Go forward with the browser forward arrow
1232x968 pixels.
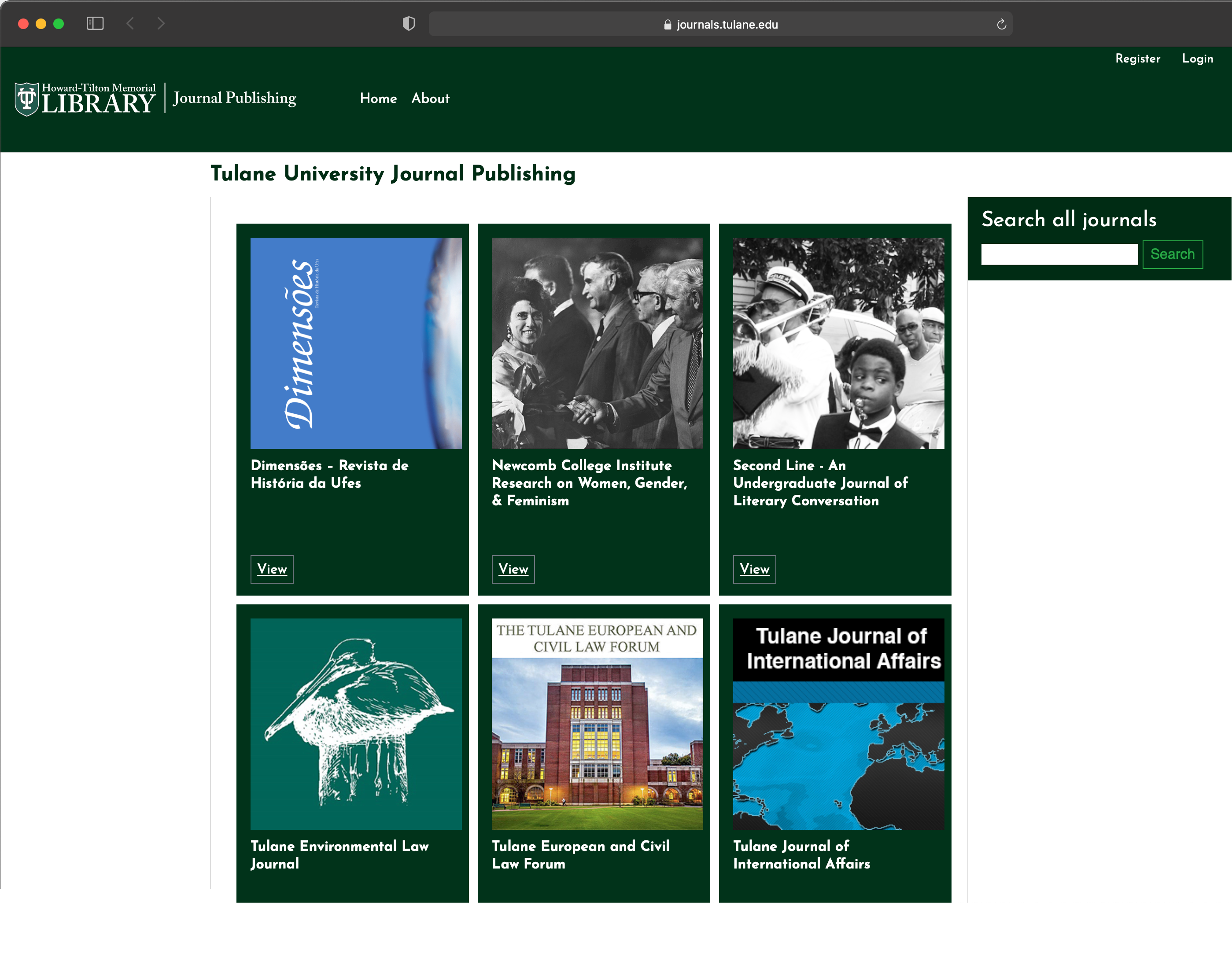pyautogui.click(x=161, y=23)
